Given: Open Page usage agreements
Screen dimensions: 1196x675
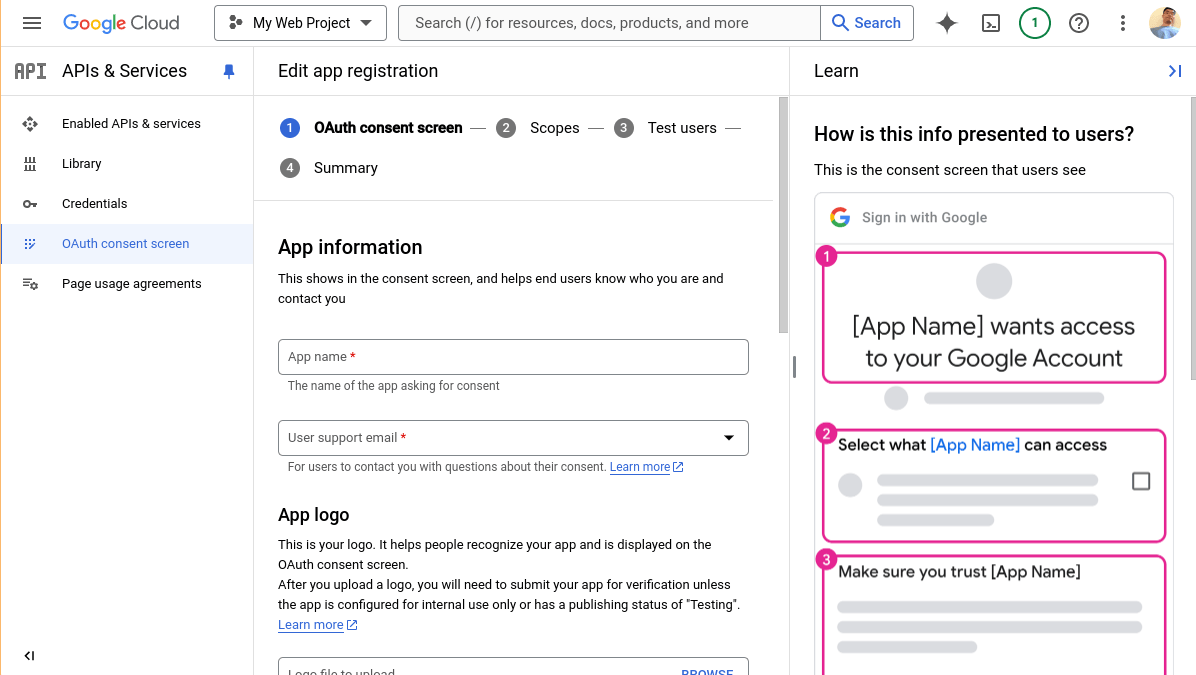Looking at the screenshot, I should pyautogui.click(x=132, y=284).
